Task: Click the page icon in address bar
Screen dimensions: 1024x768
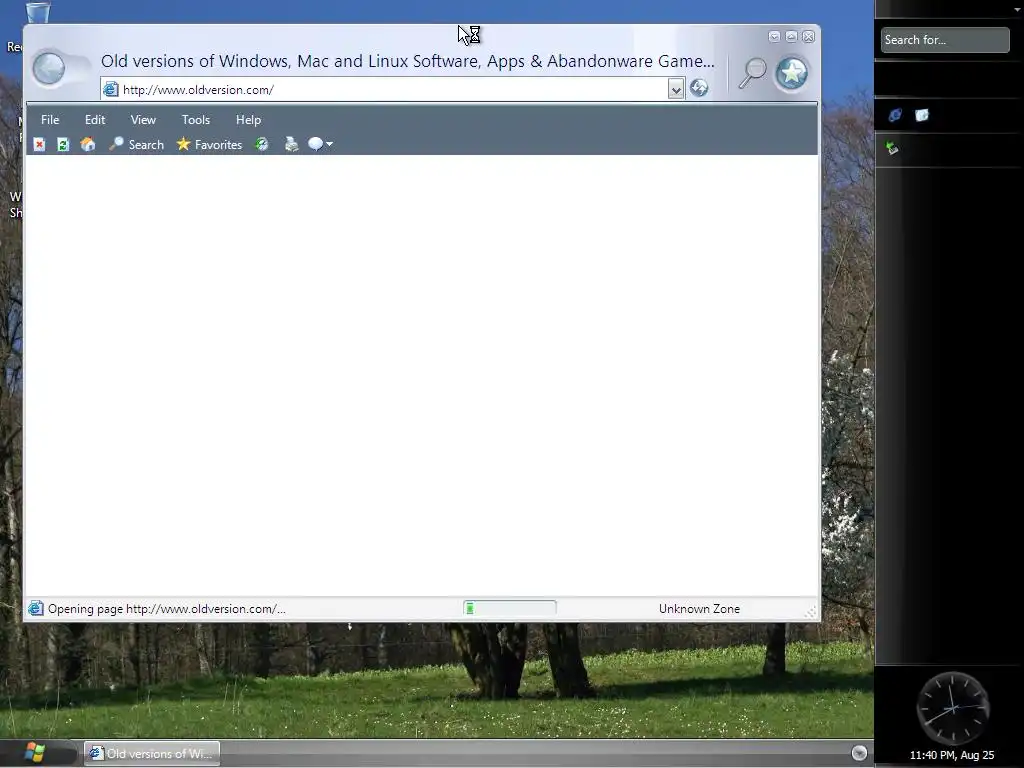Action: pyautogui.click(x=111, y=89)
